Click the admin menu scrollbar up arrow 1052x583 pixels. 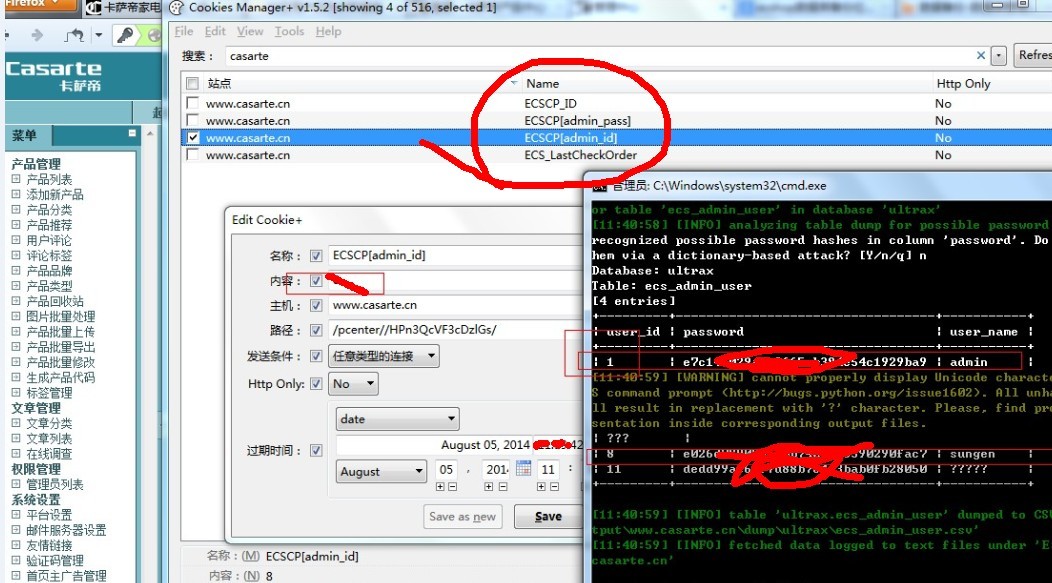coord(150,134)
